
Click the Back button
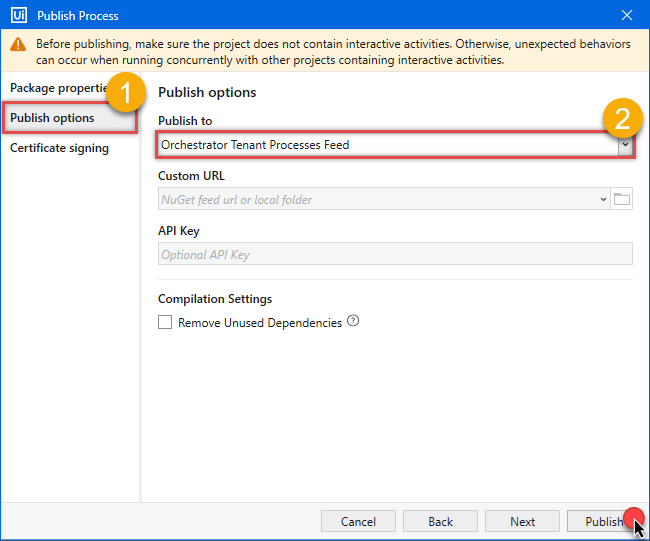[440, 521]
